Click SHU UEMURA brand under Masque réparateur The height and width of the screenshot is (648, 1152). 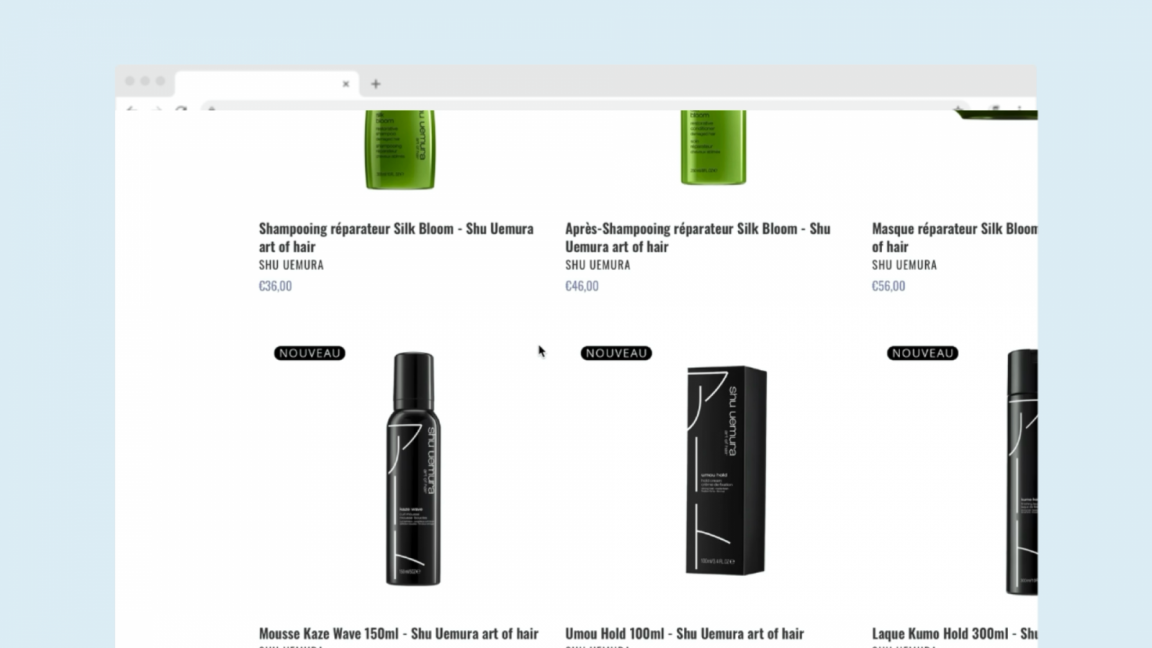(x=904, y=264)
